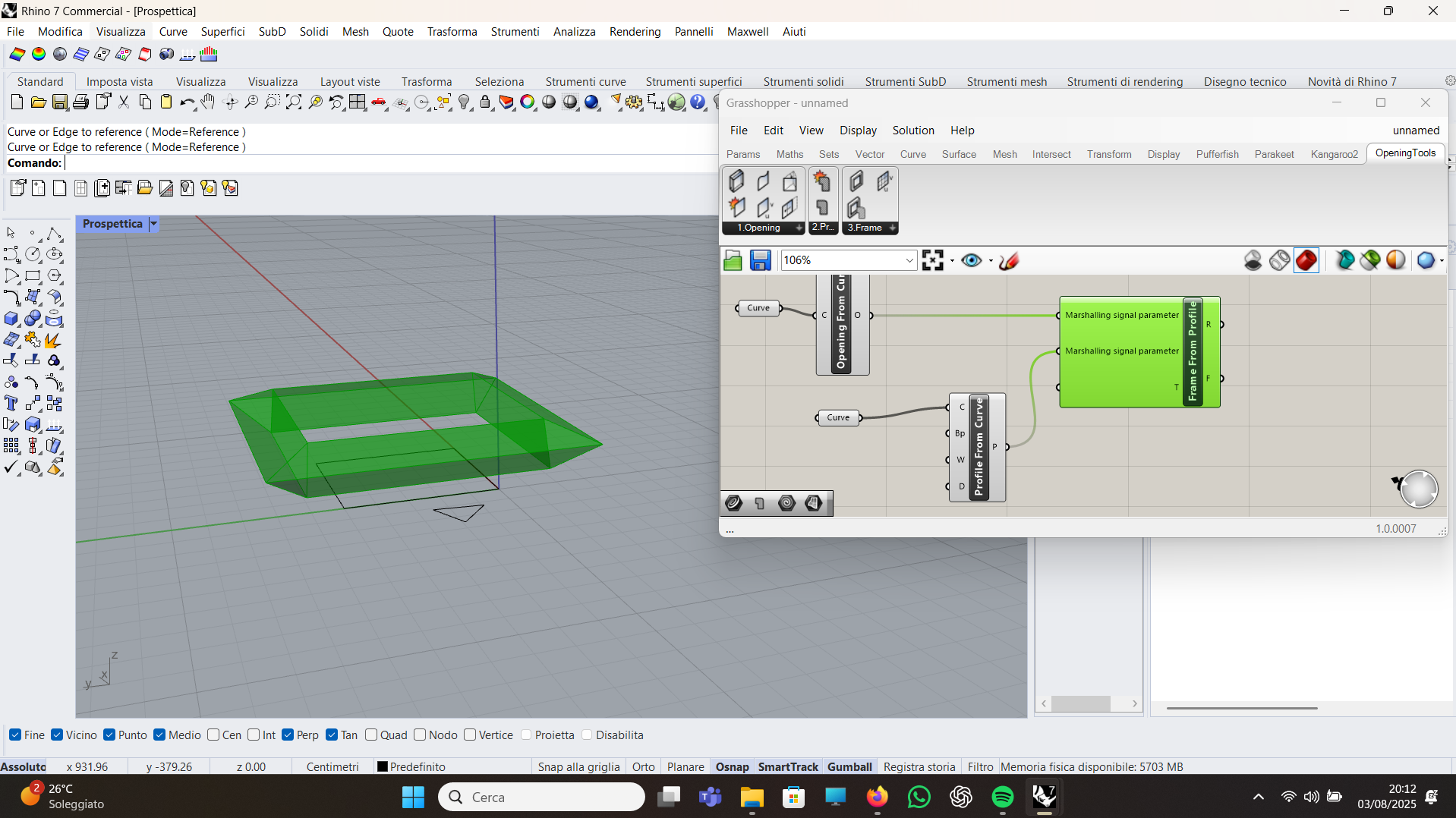Open the 106% zoom level dropdown

909,260
